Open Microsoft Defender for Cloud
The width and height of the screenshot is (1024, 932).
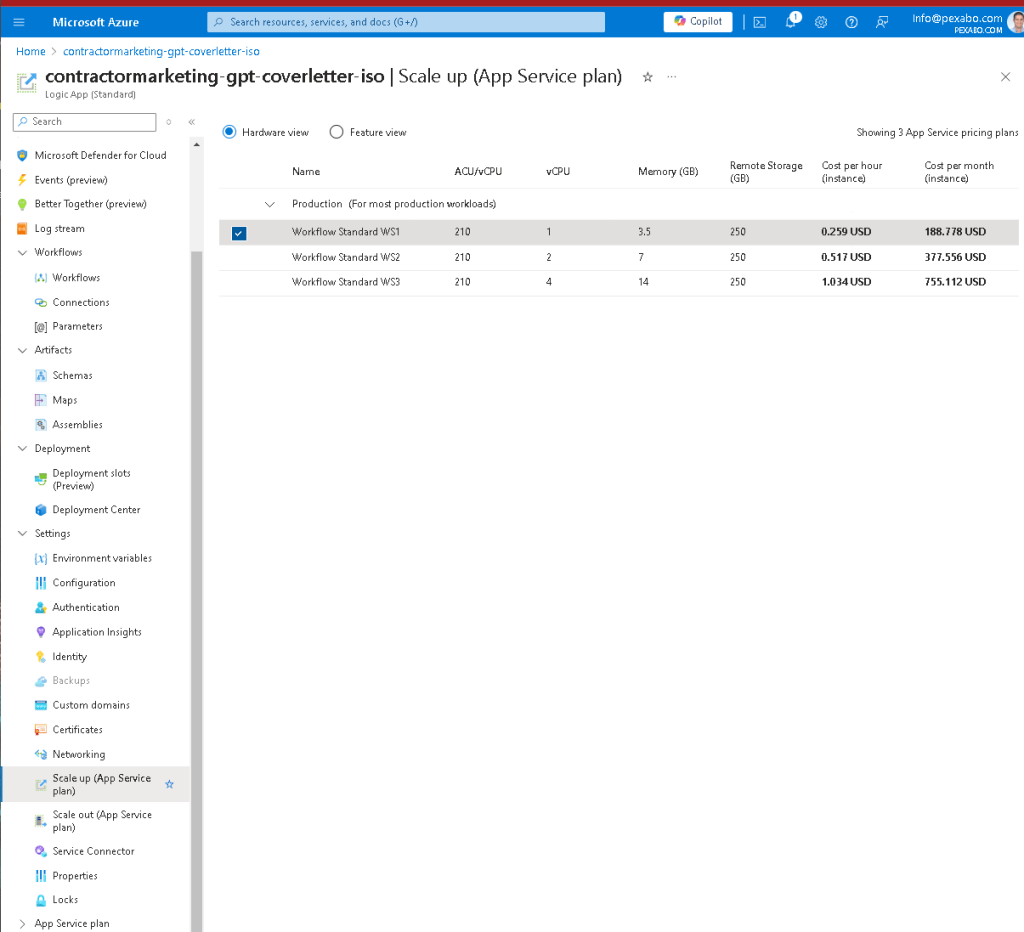pos(100,155)
